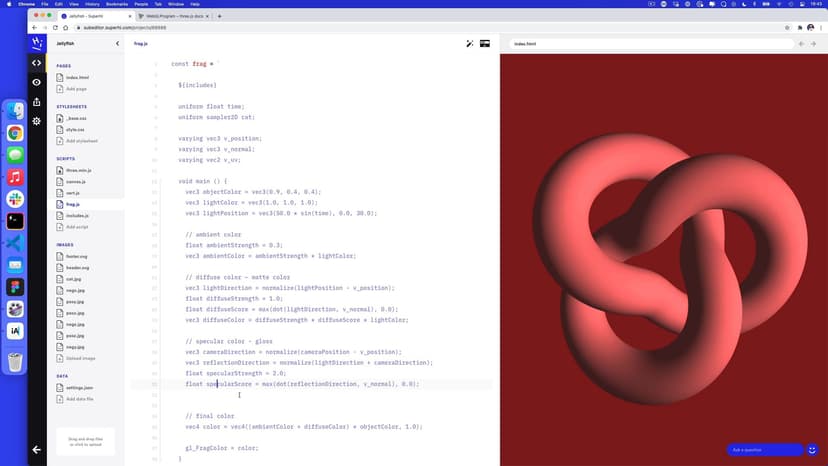Go back in the preview pane
The width and height of the screenshot is (828, 466).
pyautogui.click(x=801, y=44)
